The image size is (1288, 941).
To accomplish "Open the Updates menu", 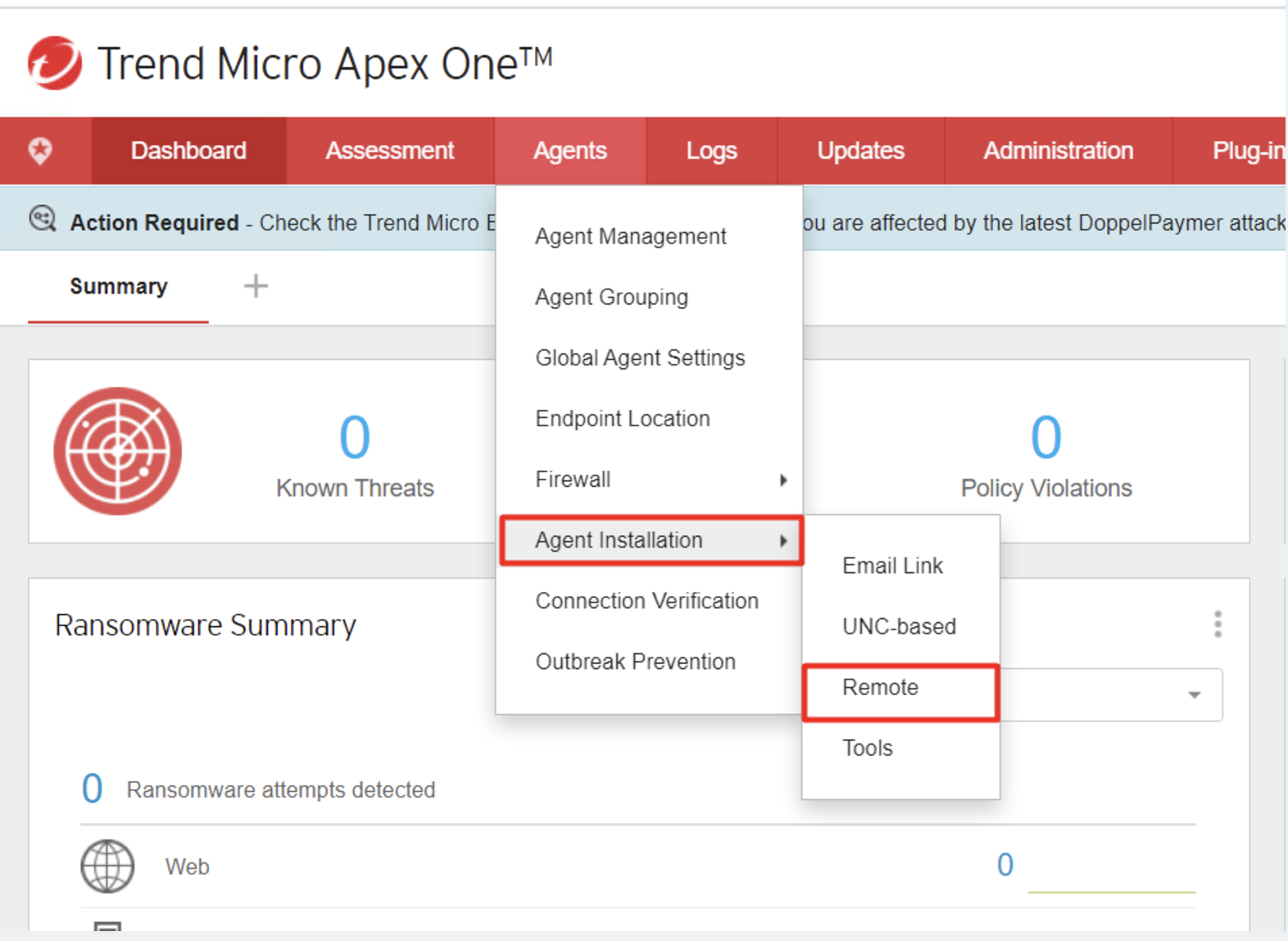I will 860,151.
